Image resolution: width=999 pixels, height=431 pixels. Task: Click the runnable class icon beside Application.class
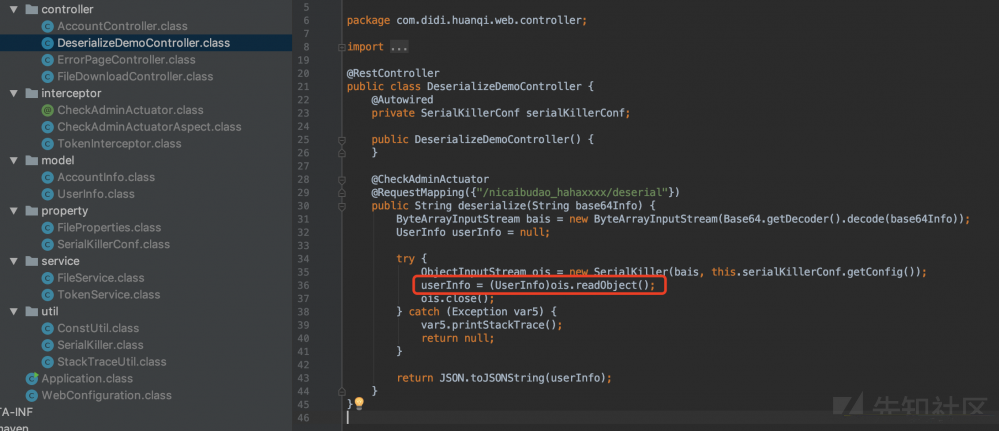pyautogui.click(x=32, y=379)
